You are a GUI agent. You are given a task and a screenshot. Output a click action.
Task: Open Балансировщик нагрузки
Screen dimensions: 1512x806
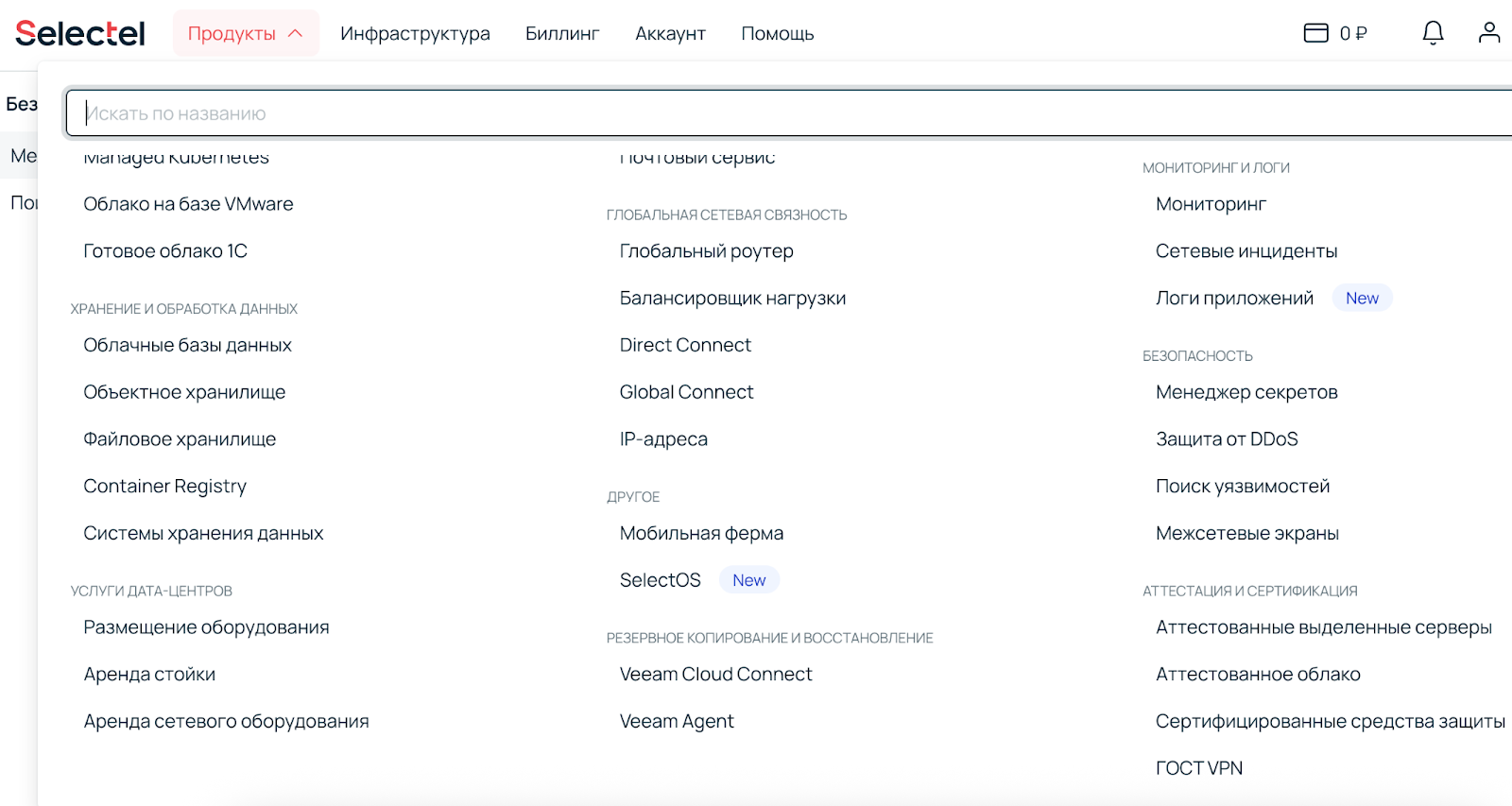tap(732, 299)
